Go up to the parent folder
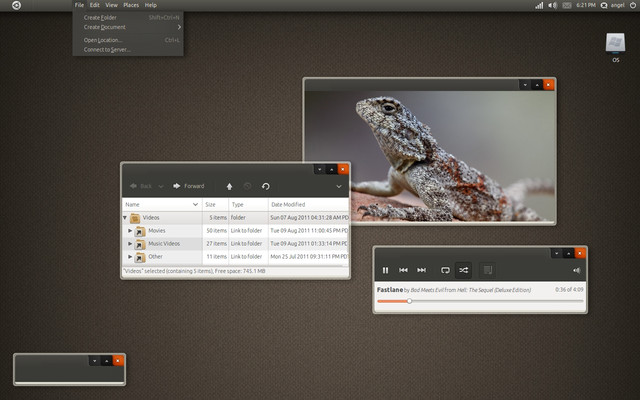640x400 pixels. click(x=228, y=186)
